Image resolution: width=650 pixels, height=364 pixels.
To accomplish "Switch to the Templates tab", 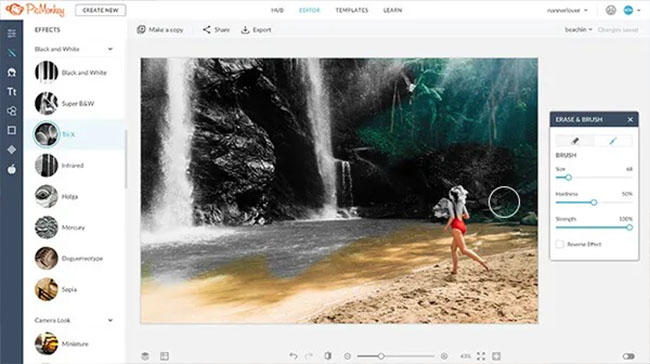I will [x=352, y=10].
